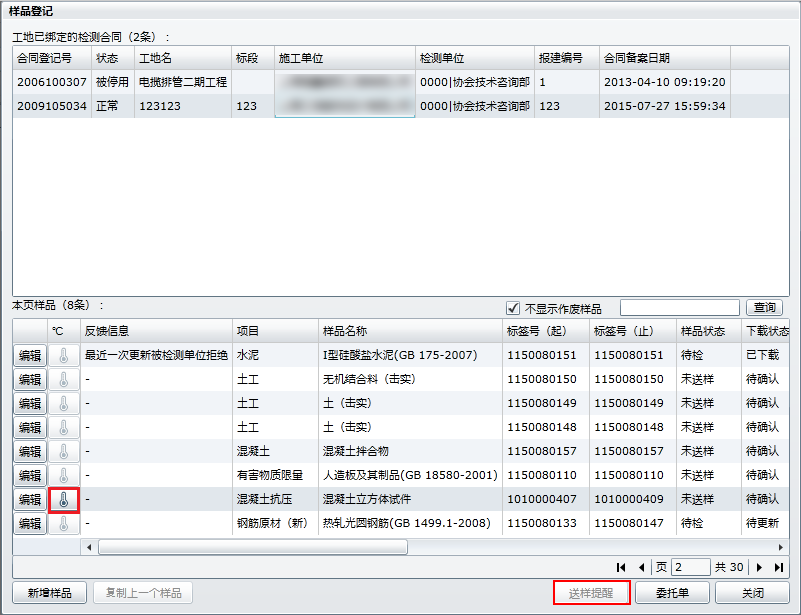This screenshot has height=615, width=801.
Task: Open the 委托单 form
Action: [x=674, y=593]
